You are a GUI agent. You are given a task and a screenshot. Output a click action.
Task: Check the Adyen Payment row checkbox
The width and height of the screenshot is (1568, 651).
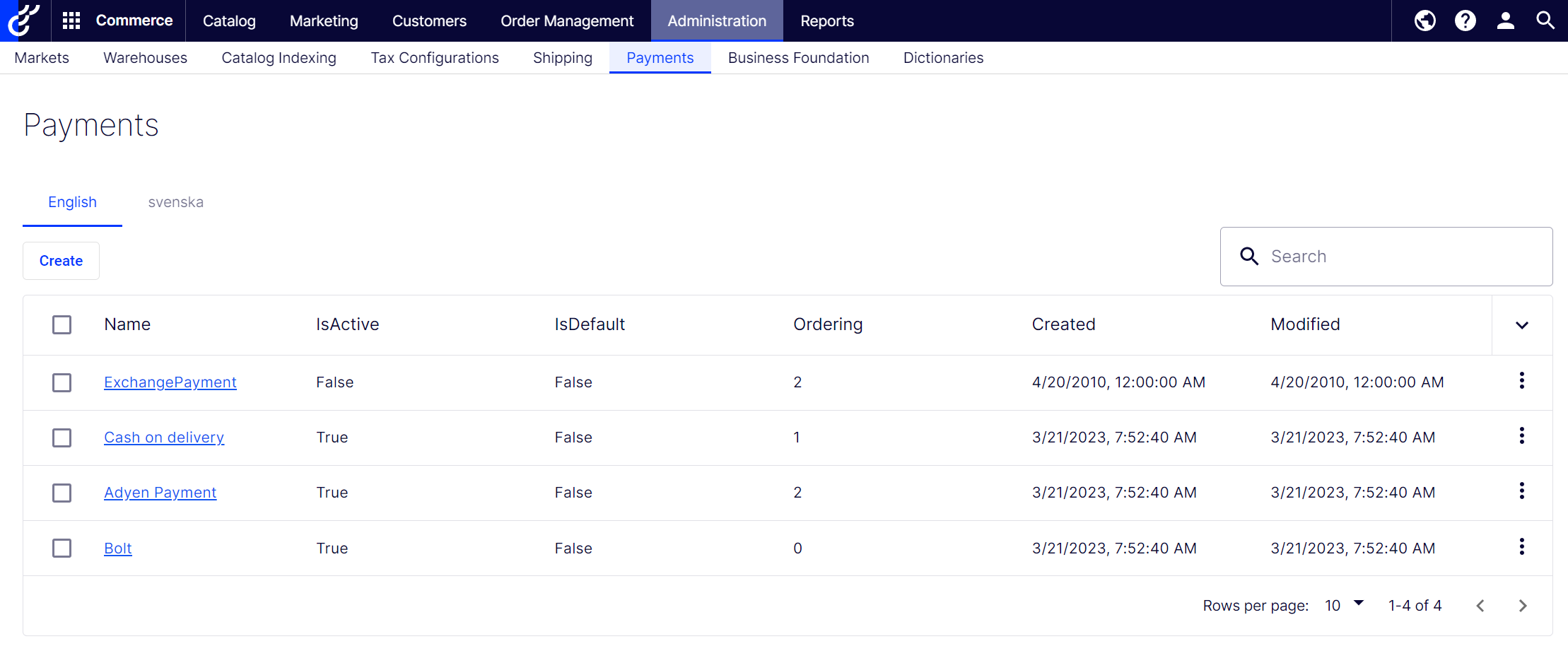point(62,493)
